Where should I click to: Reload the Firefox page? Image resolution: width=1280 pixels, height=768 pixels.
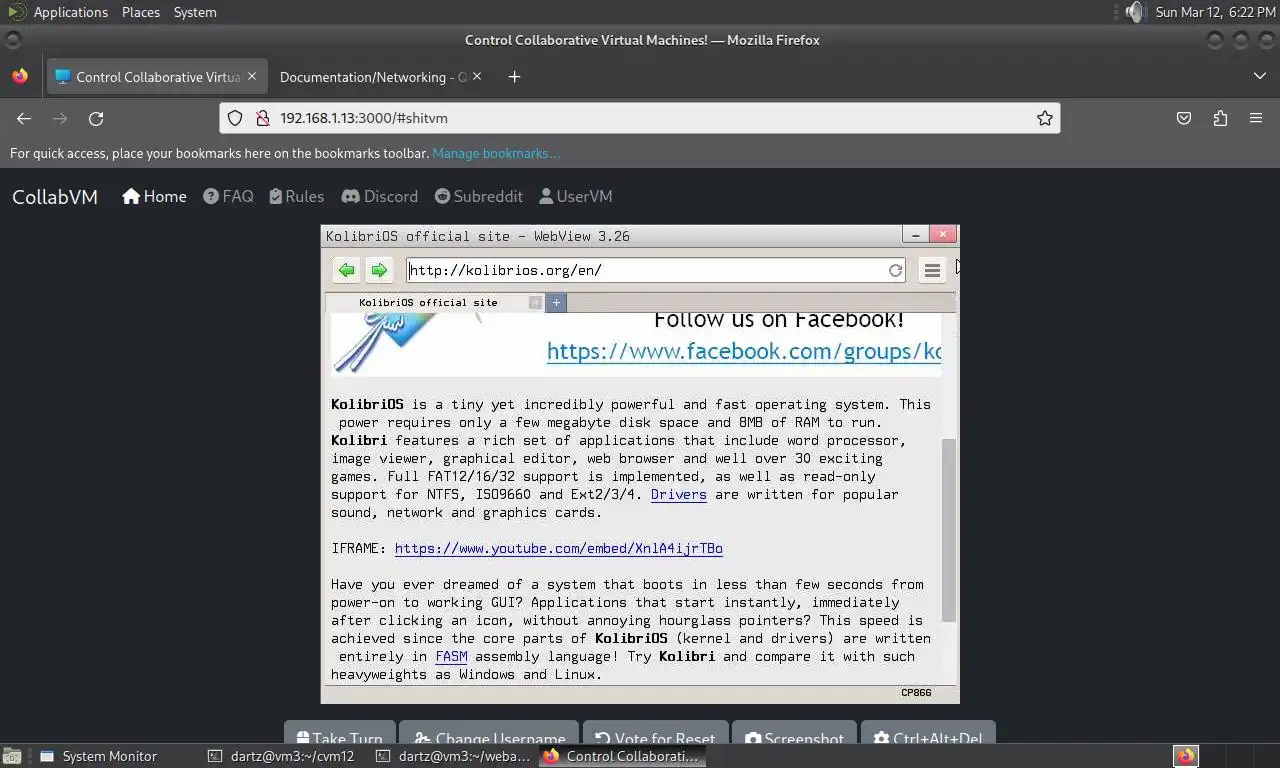click(x=96, y=118)
